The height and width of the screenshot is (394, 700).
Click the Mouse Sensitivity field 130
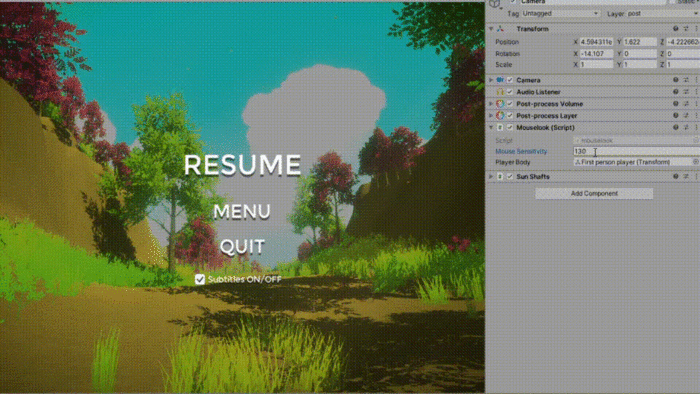[x=636, y=151]
